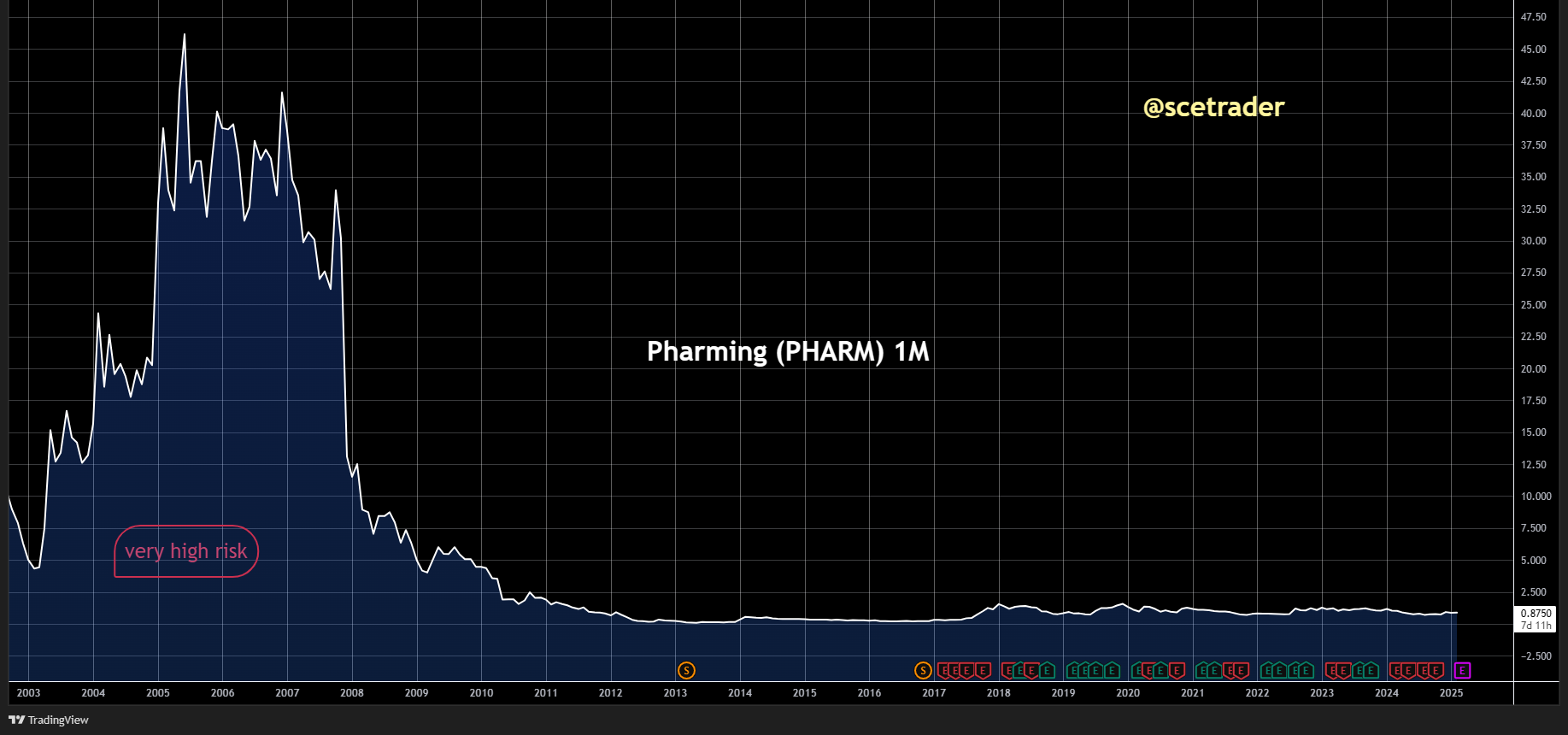Click the first red earnings marker of 2023
The width and height of the screenshot is (1568, 735).
click(x=1330, y=671)
